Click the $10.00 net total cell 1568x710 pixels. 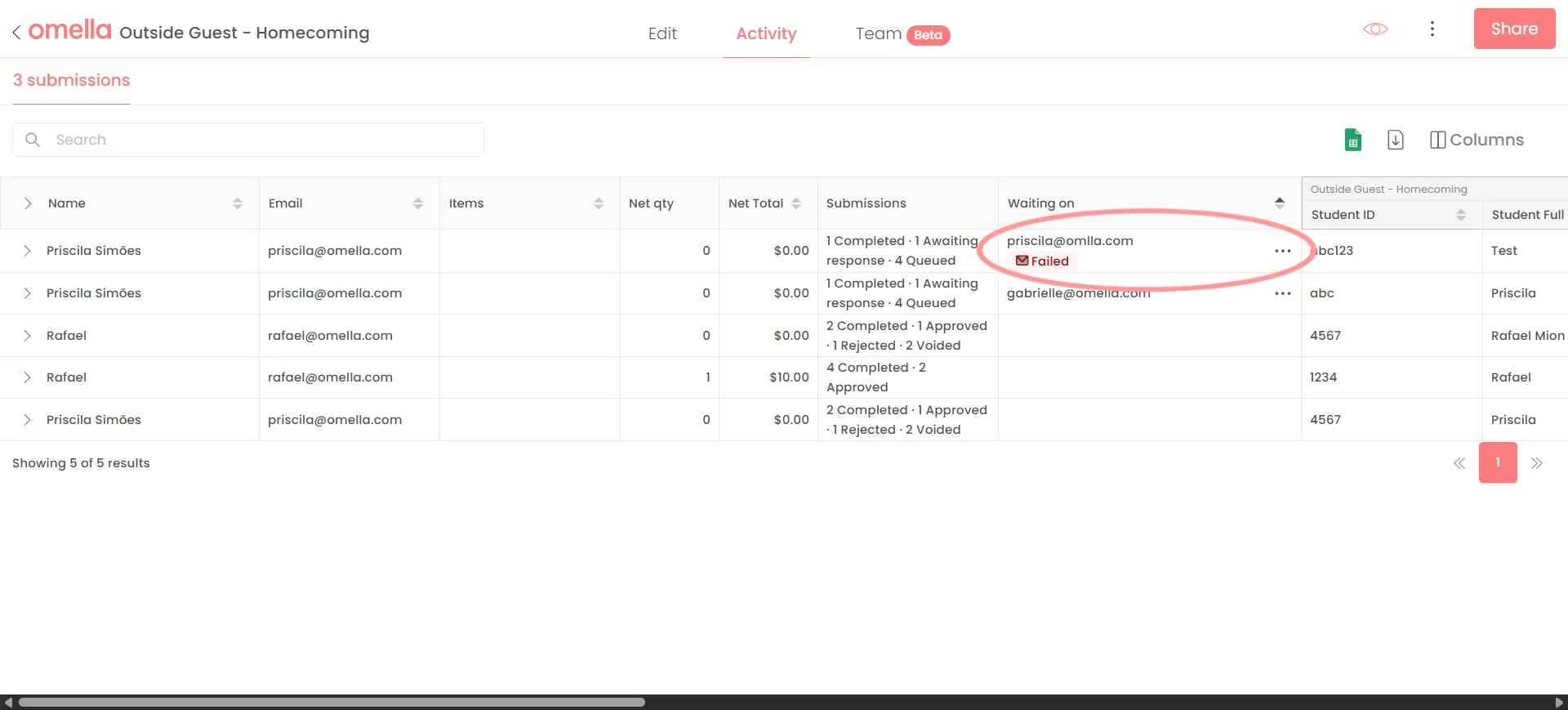tap(768, 377)
